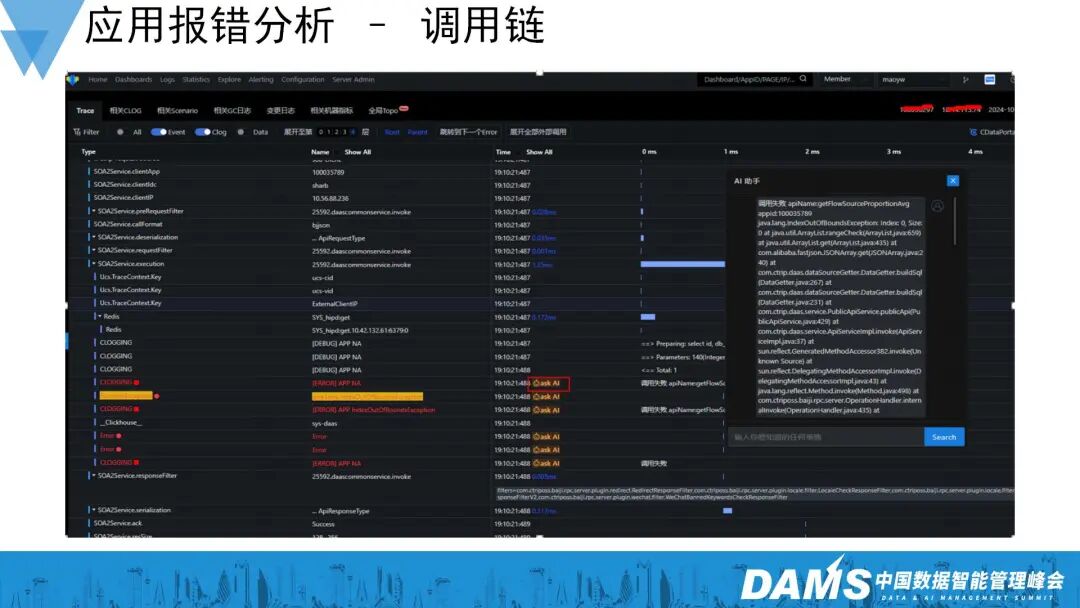Open the 全局Topo tab
Screen dimensions: 1080x608
(383, 111)
